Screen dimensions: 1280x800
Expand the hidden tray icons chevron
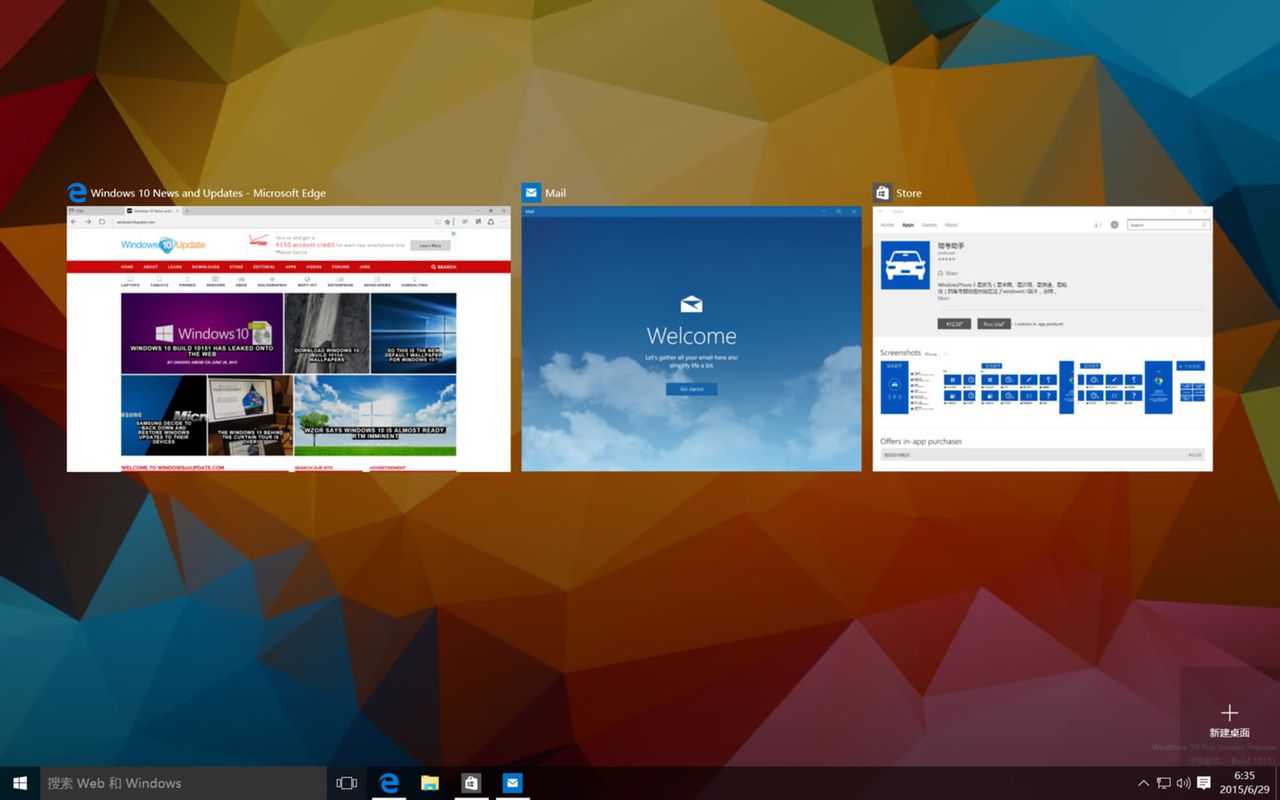pyautogui.click(x=1143, y=783)
